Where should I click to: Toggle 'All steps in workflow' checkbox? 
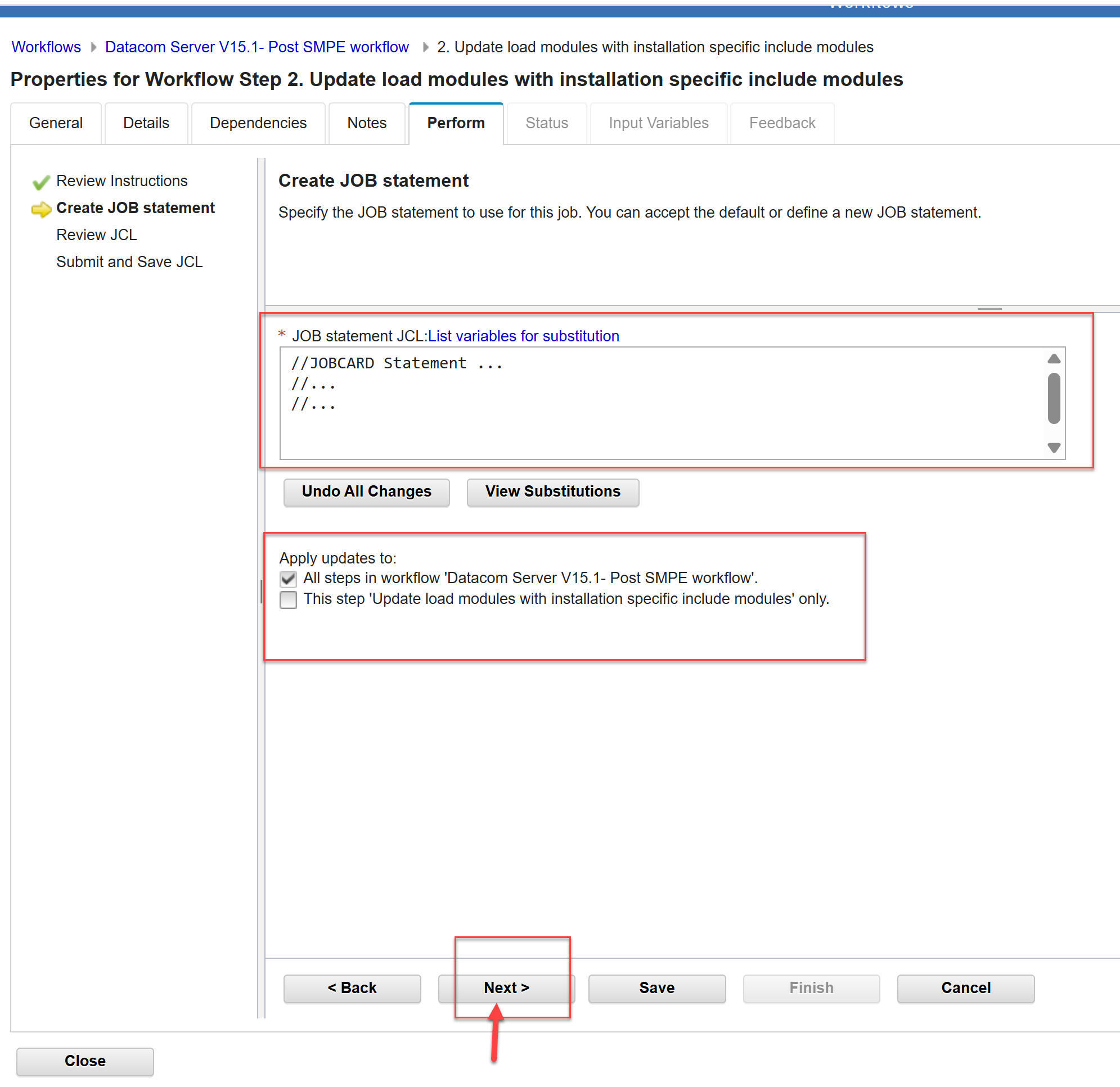[288, 579]
